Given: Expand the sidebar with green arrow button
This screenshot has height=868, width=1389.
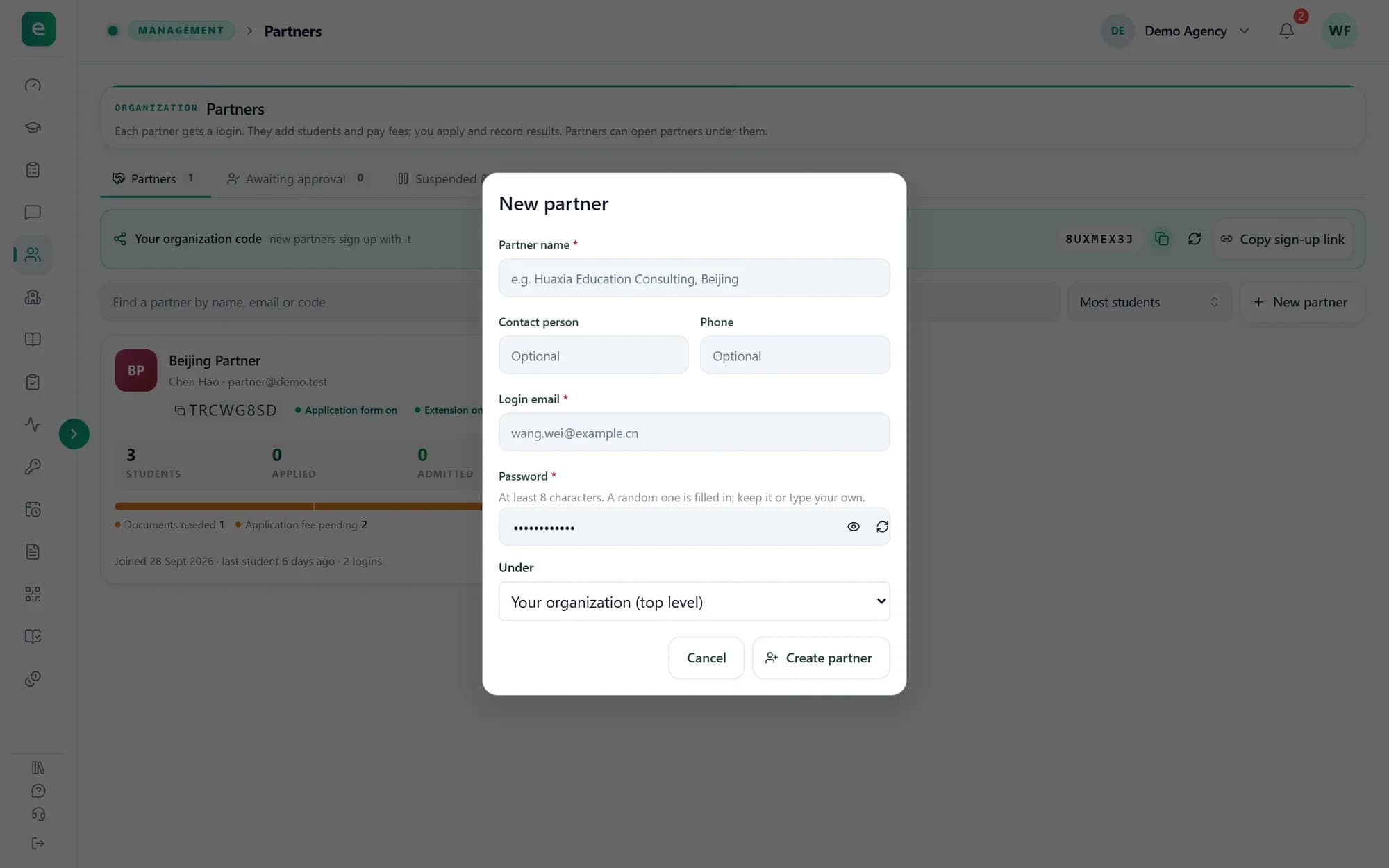Looking at the screenshot, I should coord(74,434).
